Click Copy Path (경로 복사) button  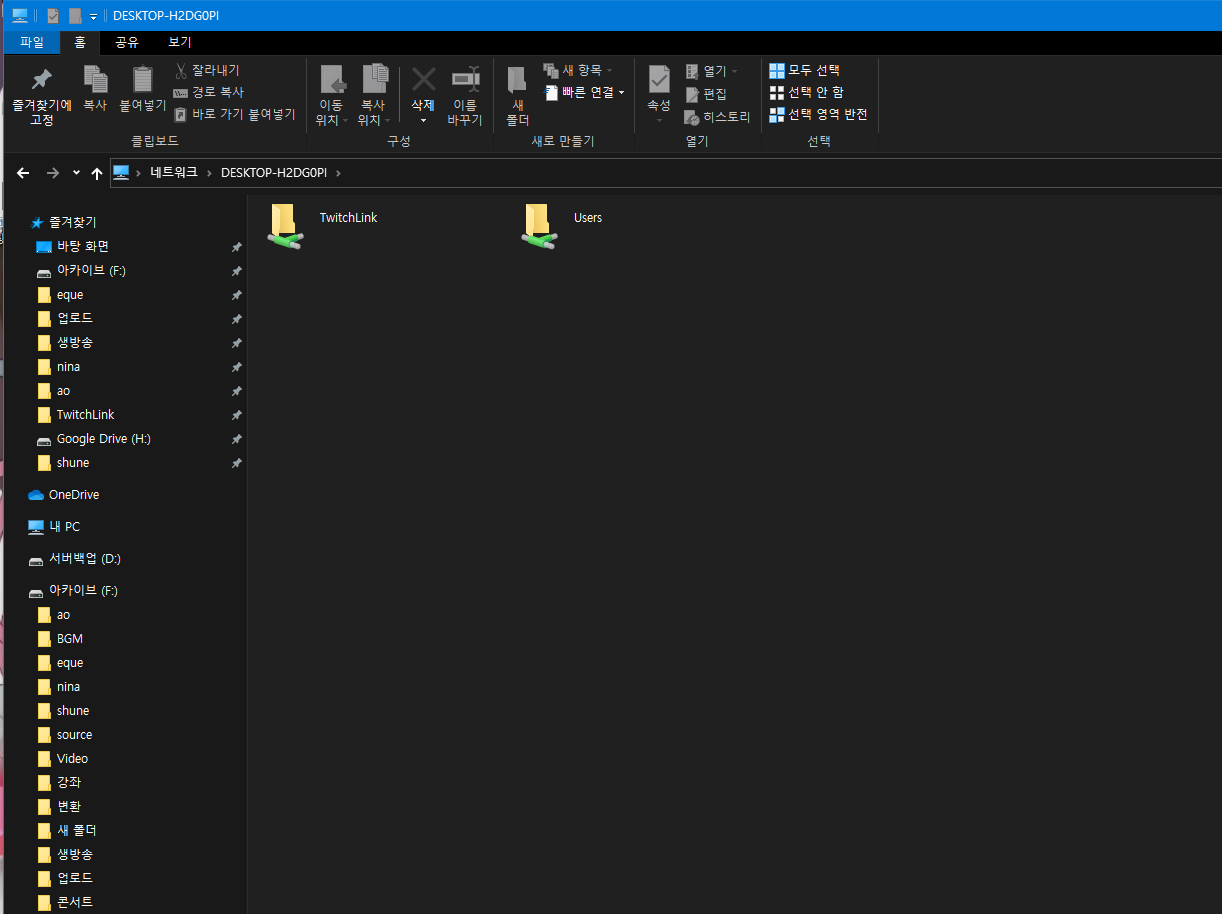[x=208, y=92]
